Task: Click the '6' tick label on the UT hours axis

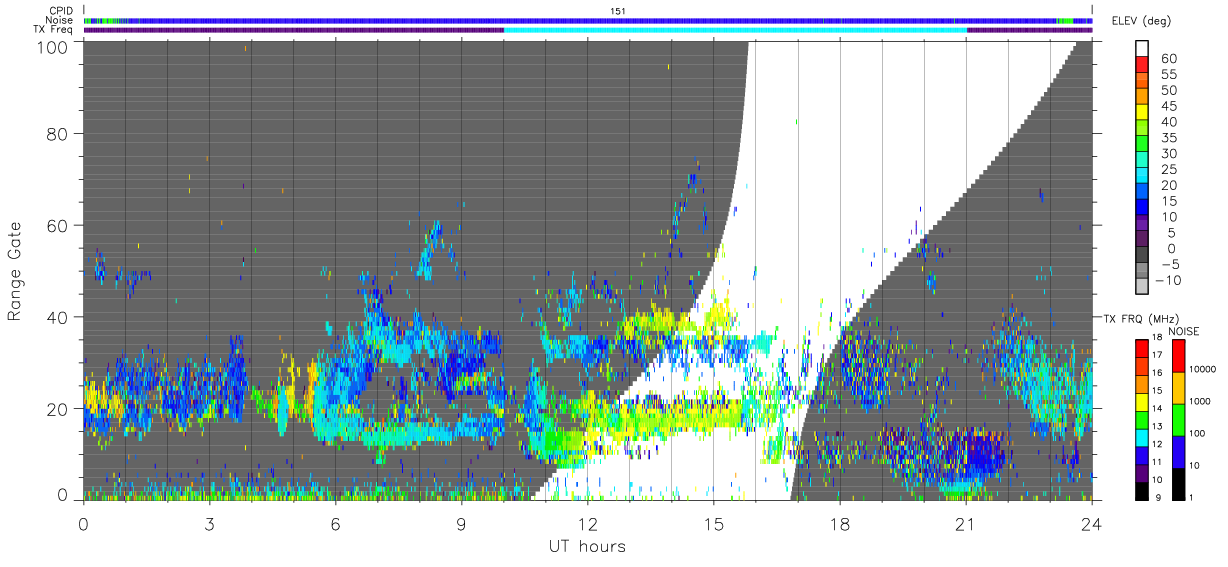Action: coord(335,523)
